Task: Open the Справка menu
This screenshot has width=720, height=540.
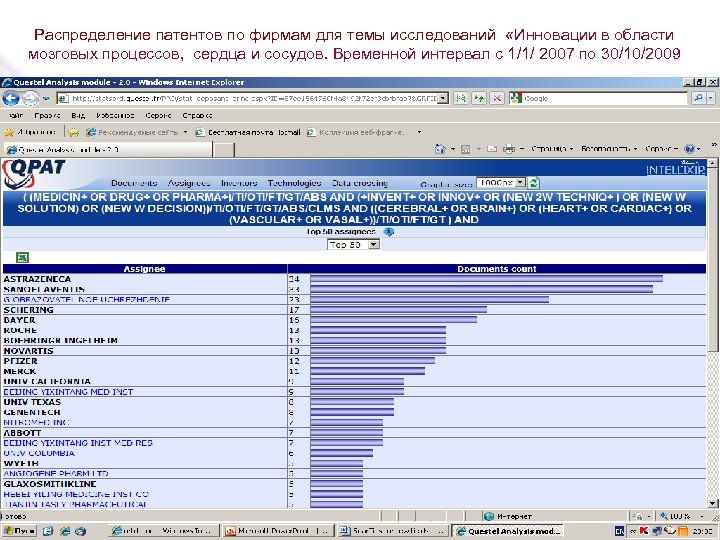Action: (197, 116)
